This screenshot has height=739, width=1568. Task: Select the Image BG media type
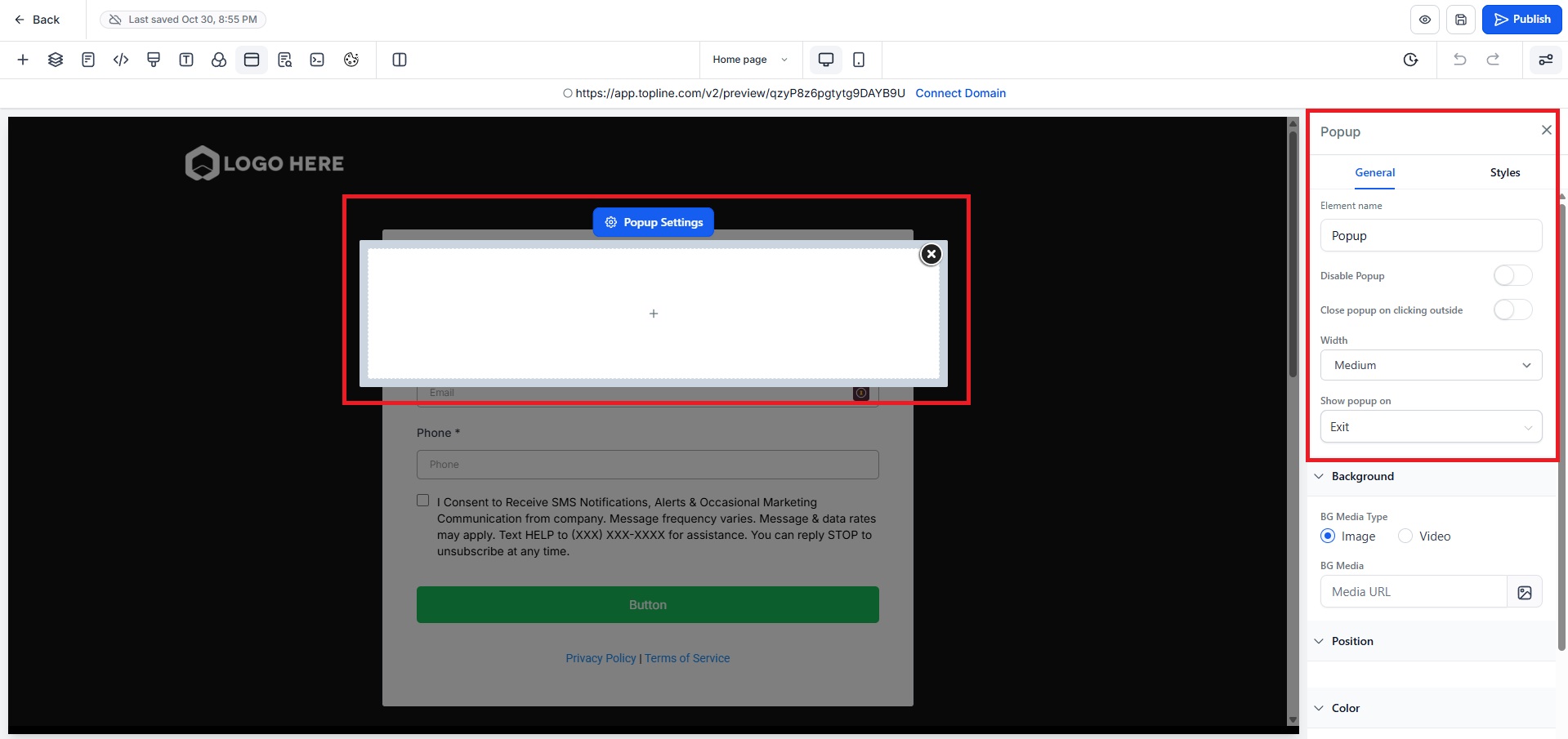pos(1328,536)
